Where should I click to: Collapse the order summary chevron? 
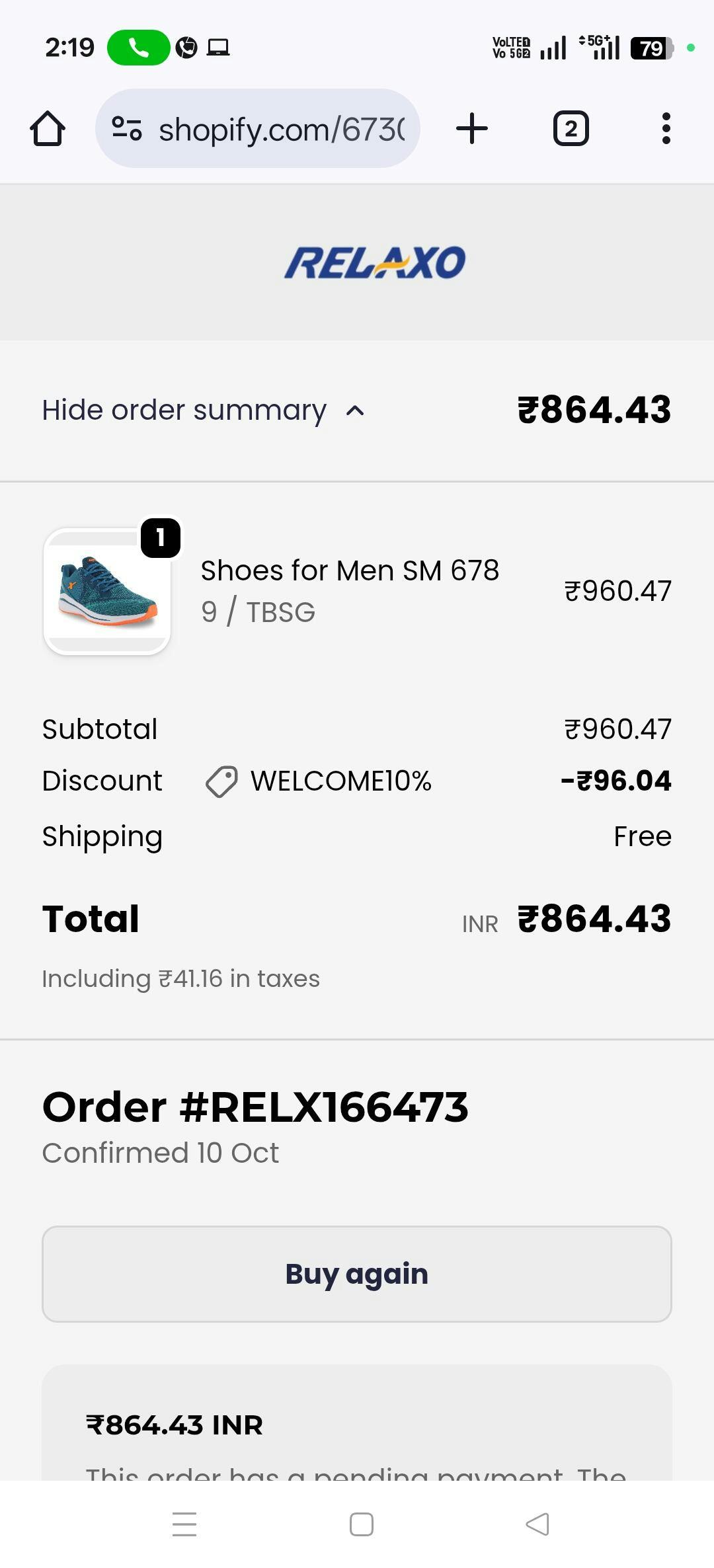point(355,411)
